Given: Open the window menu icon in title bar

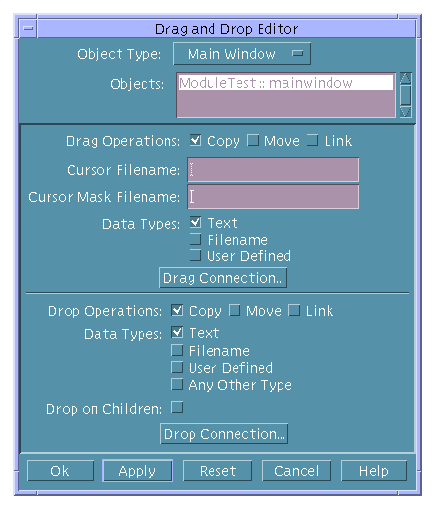Looking at the screenshot, I should [x=28, y=29].
